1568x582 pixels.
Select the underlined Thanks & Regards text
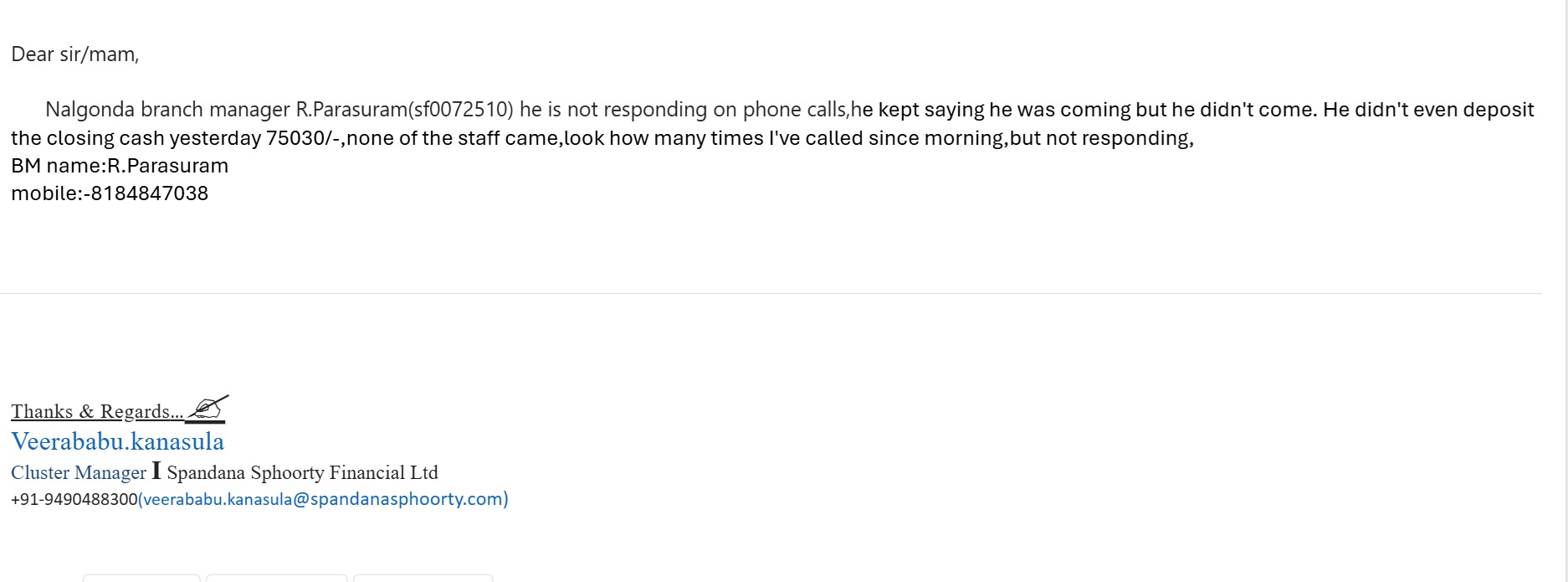tap(96, 412)
